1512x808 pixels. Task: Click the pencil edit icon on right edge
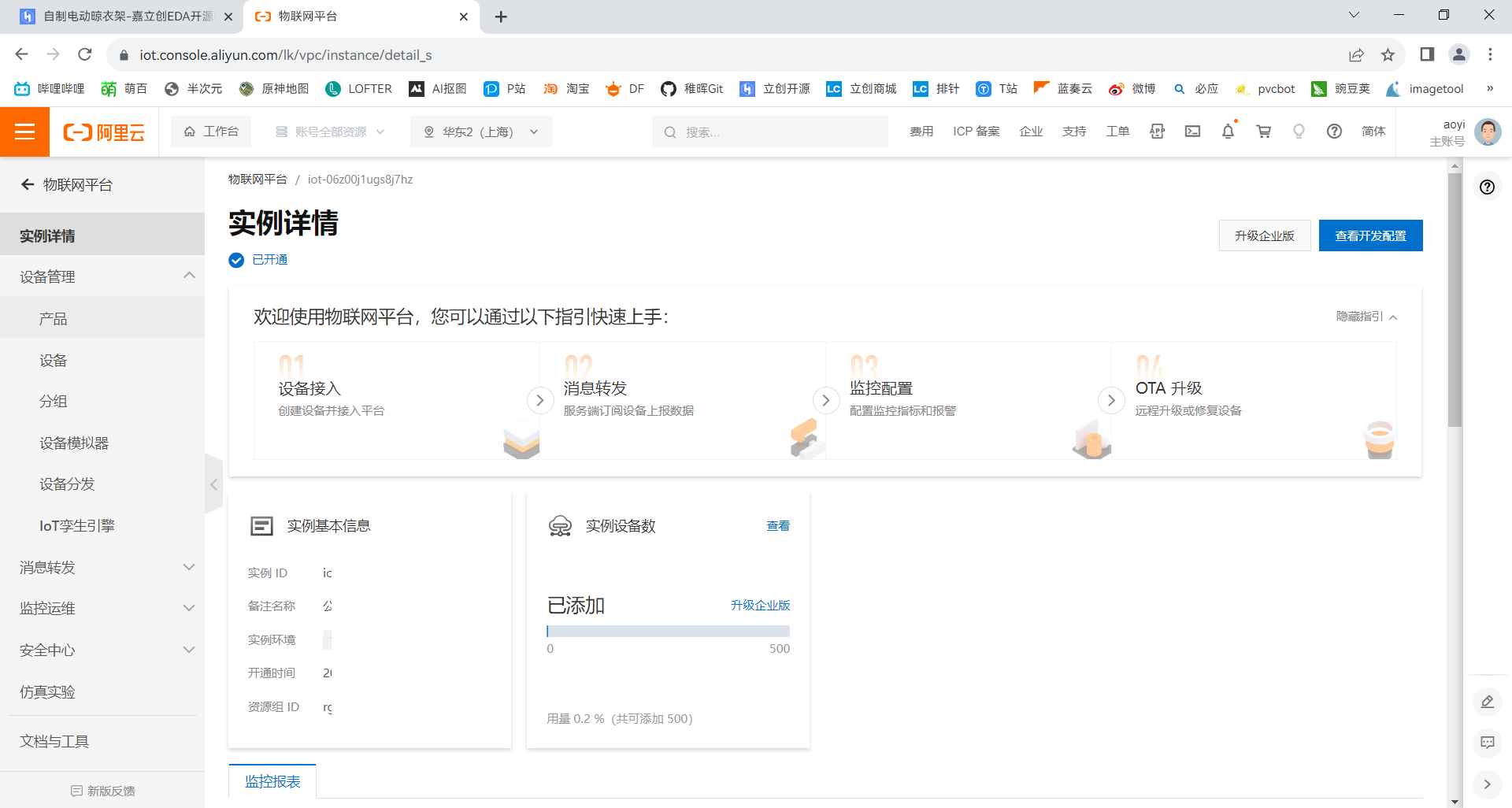coord(1488,702)
